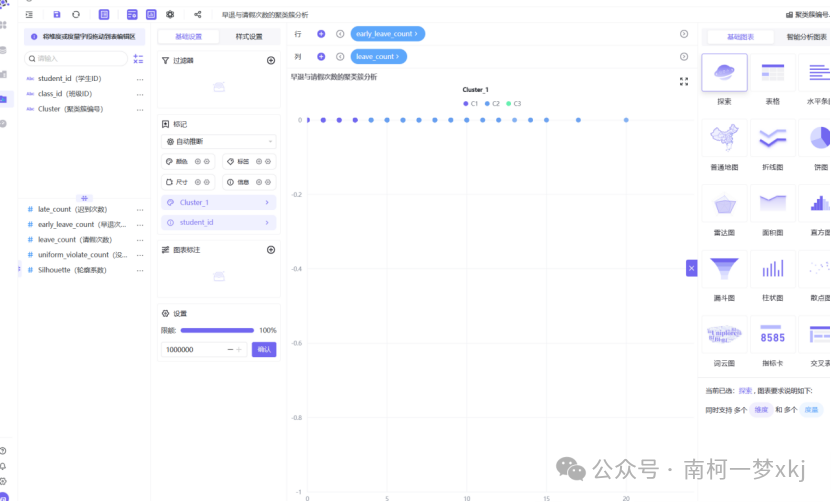This screenshot has height=502, width=831.
Task: Click the 信息 info mark button
Action: click(249, 182)
